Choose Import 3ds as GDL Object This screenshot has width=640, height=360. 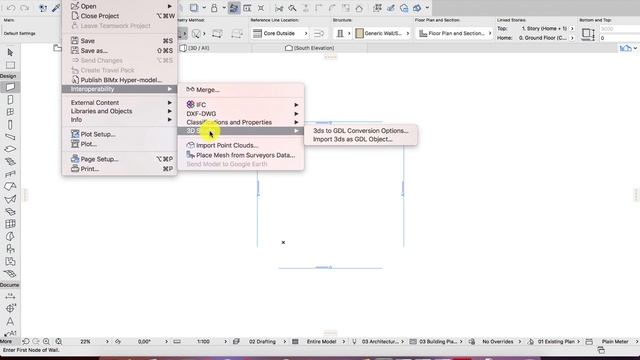361,139
